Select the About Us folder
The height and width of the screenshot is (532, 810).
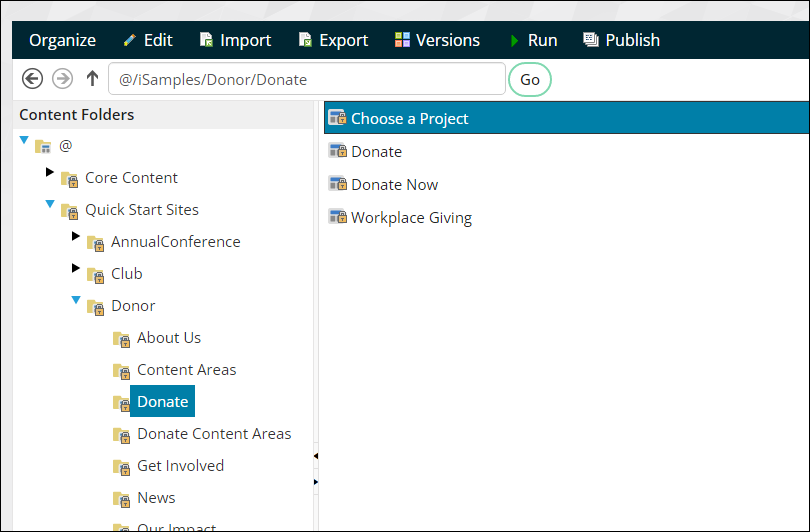tap(169, 337)
